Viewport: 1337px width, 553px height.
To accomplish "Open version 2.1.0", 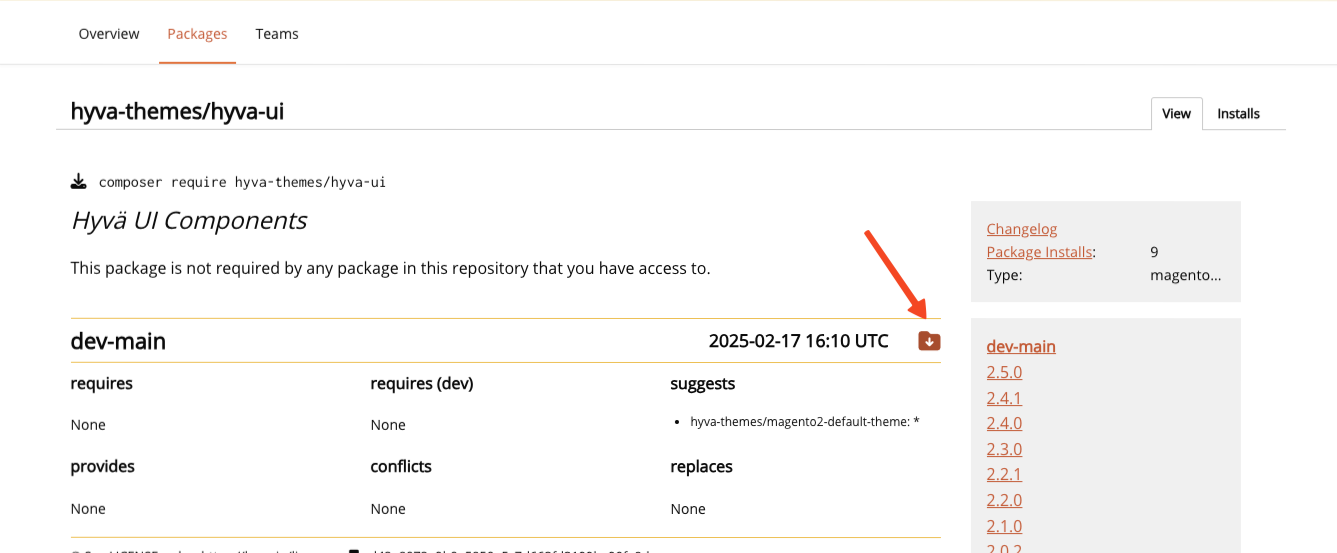I will pyautogui.click(x=1004, y=526).
